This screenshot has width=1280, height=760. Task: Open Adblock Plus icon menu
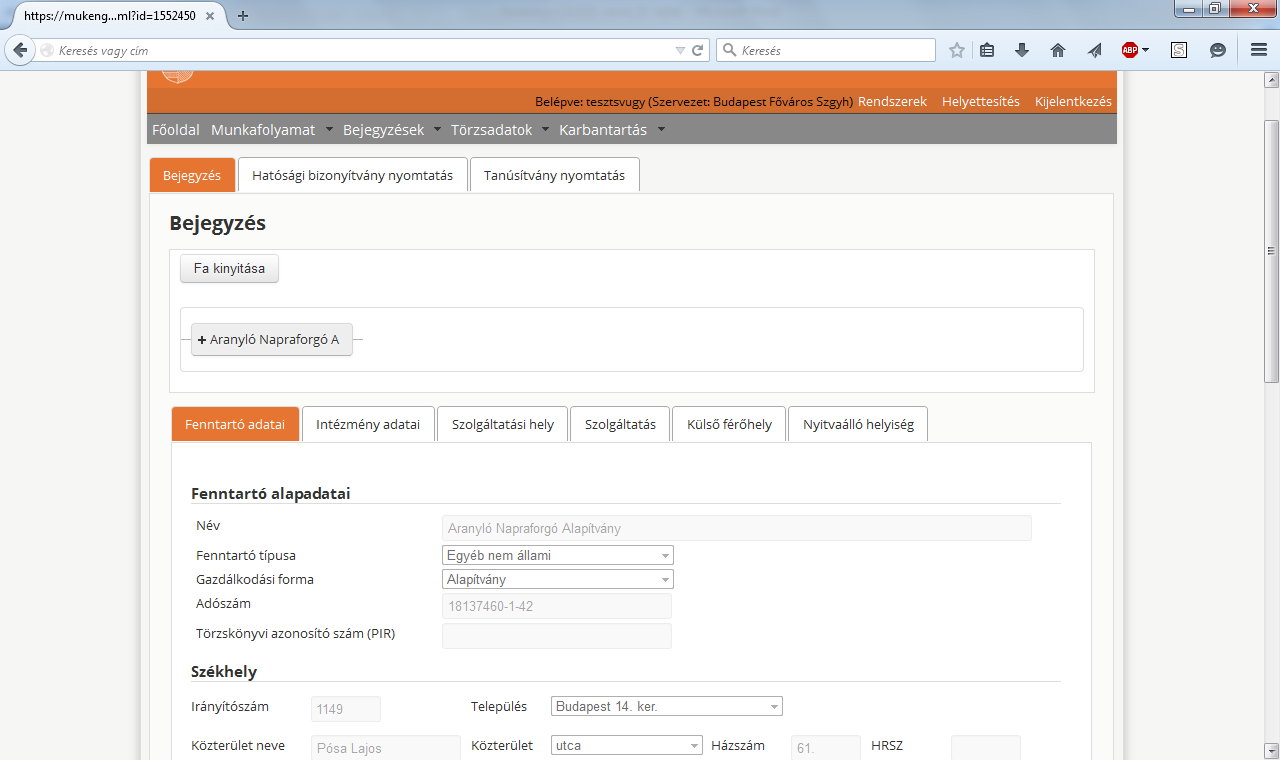pyautogui.click(x=1134, y=50)
